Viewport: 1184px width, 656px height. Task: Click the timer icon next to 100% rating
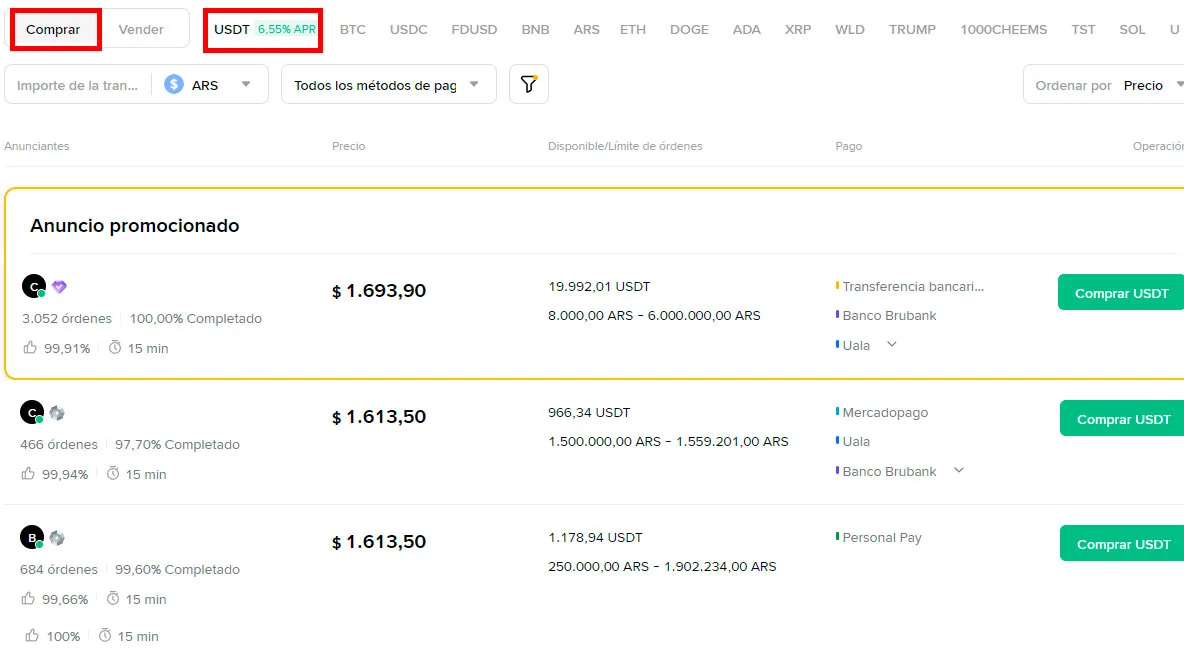coord(105,636)
